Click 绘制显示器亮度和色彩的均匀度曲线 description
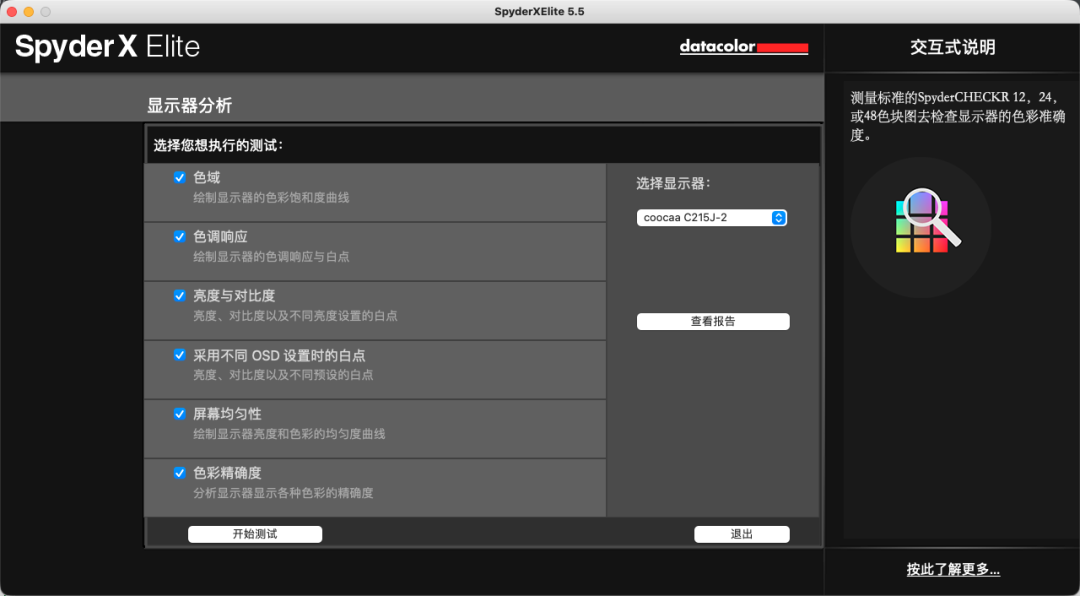1080x596 pixels. (289, 435)
